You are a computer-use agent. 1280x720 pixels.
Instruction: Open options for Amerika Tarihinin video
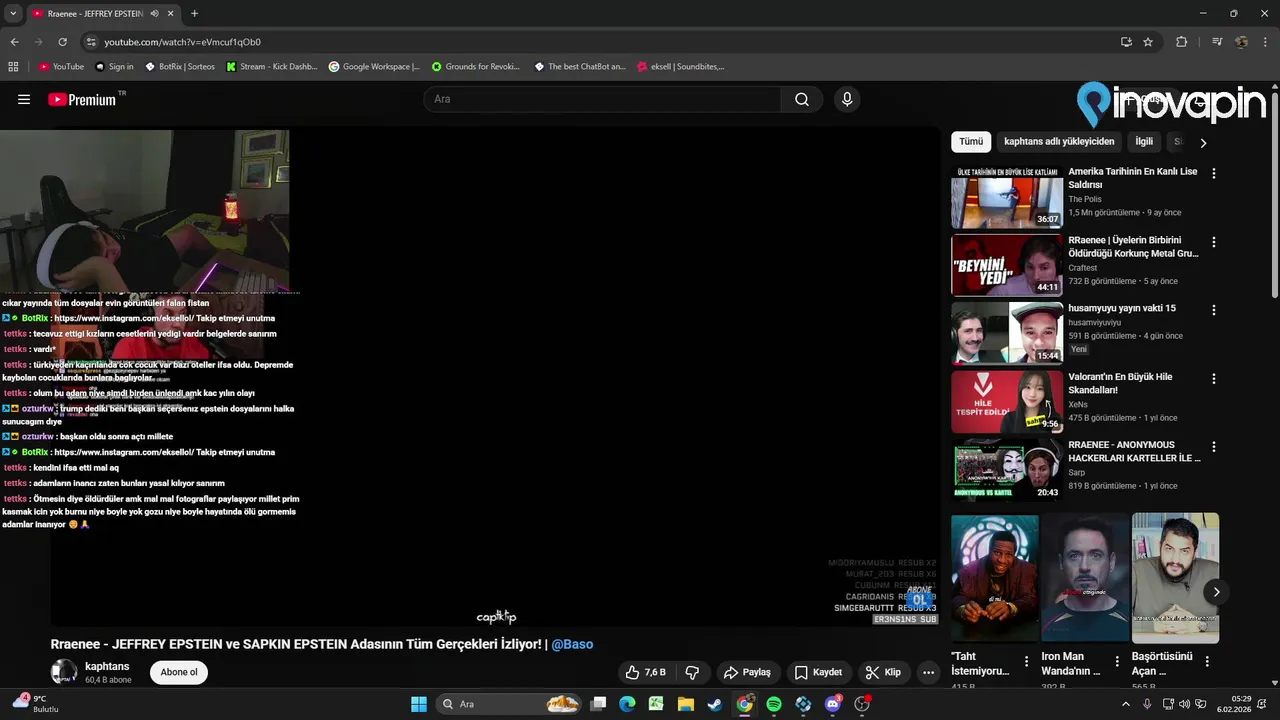click(x=1214, y=173)
